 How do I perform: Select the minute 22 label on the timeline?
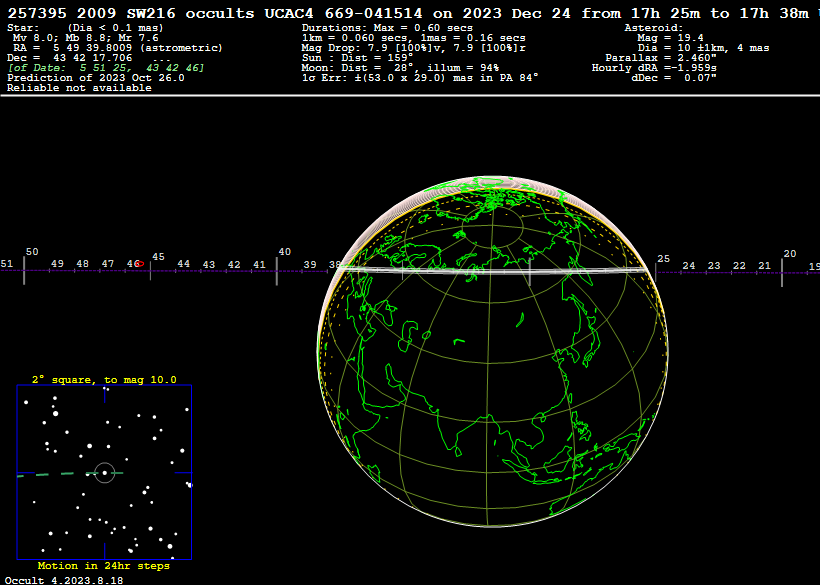tap(739, 266)
